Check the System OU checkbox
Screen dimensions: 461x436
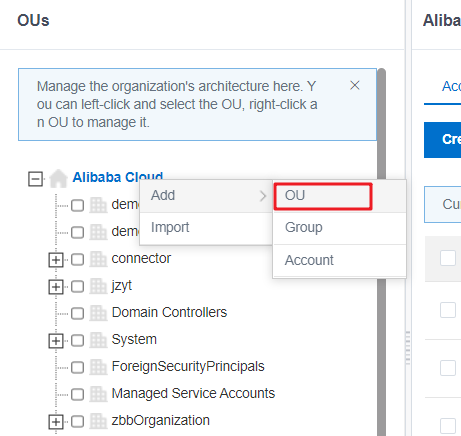[x=77, y=340]
